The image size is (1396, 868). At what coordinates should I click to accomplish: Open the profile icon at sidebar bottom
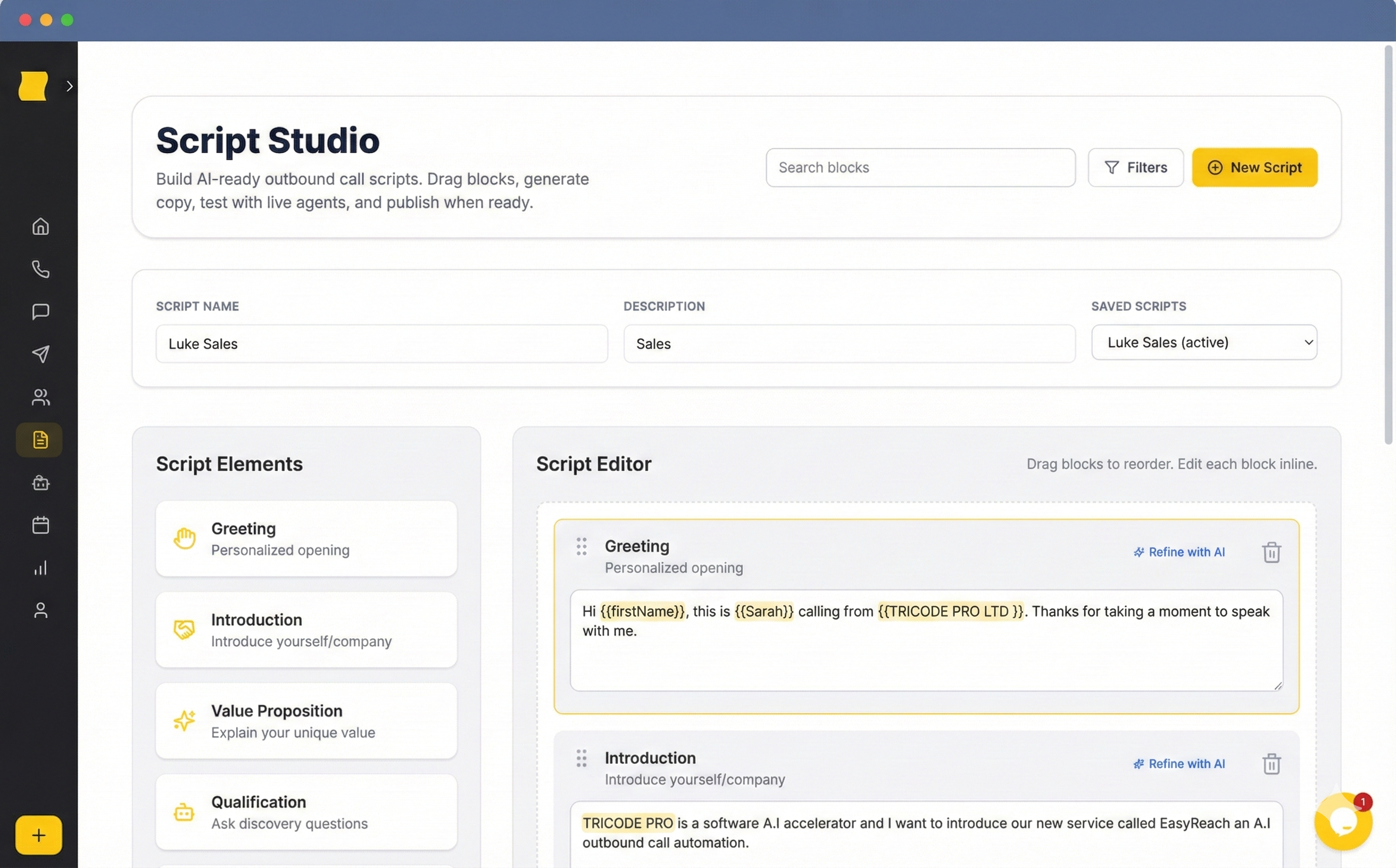coord(39,610)
